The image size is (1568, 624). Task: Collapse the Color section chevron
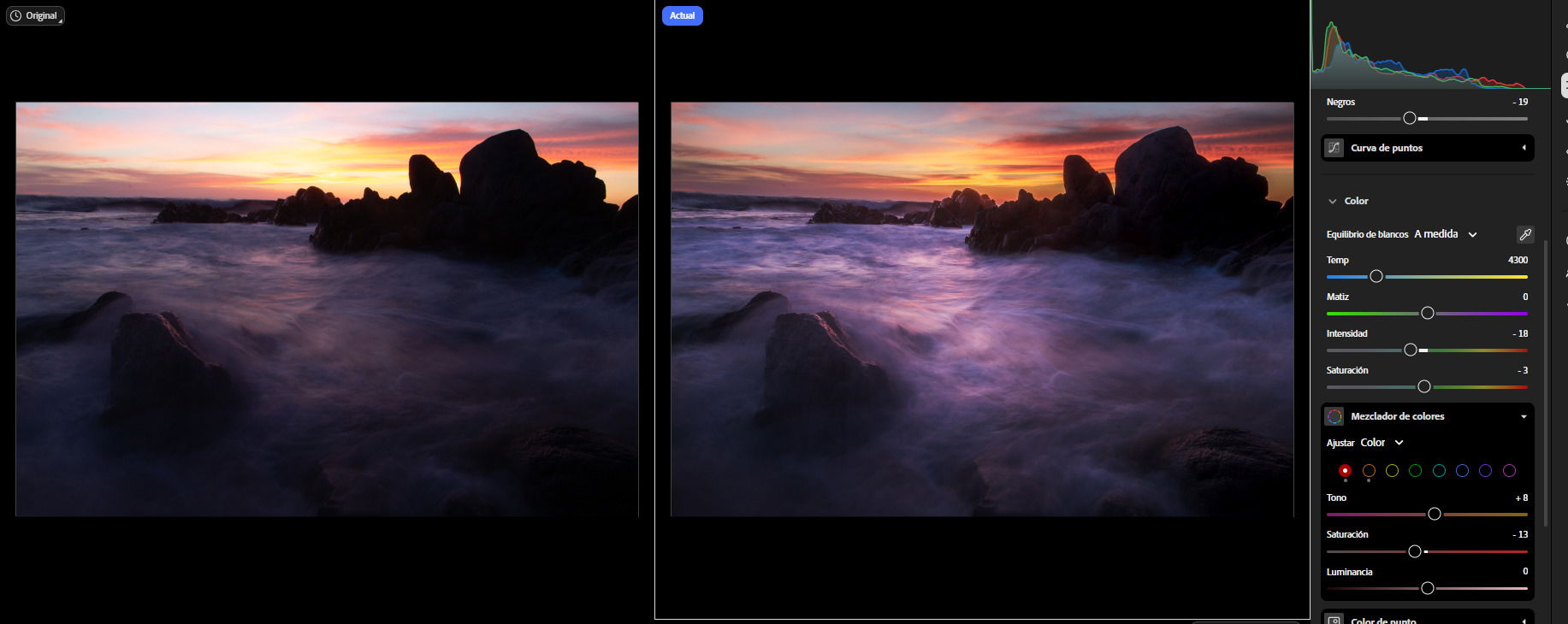coord(1332,202)
